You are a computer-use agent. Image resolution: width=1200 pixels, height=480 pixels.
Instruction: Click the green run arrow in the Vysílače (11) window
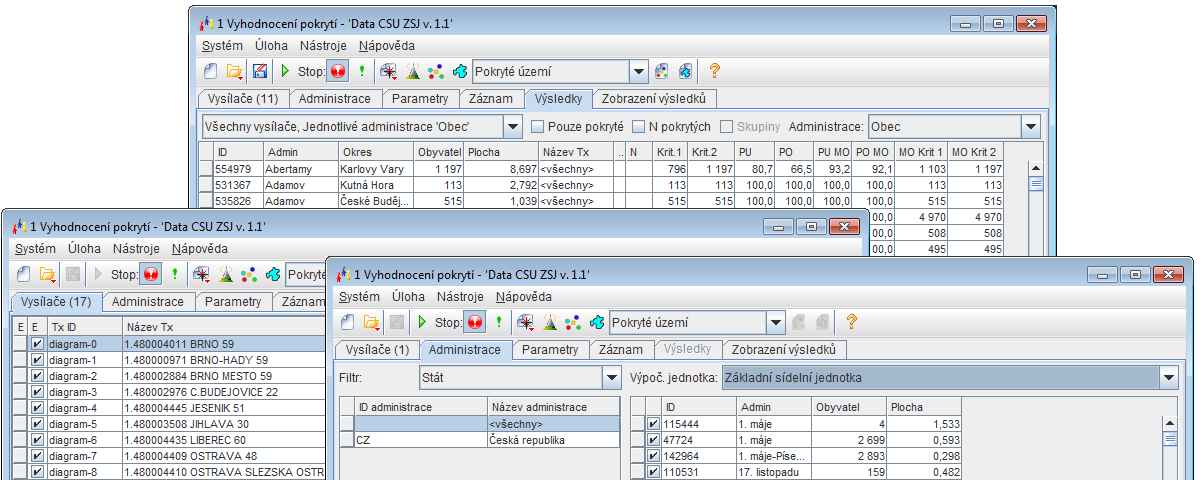285,72
